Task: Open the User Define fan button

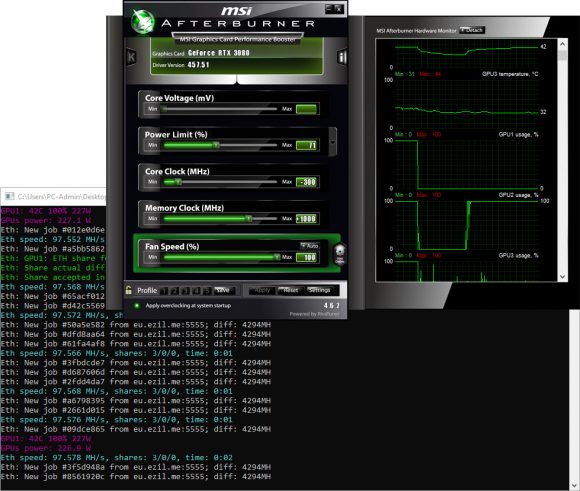Action: pos(339,254)
